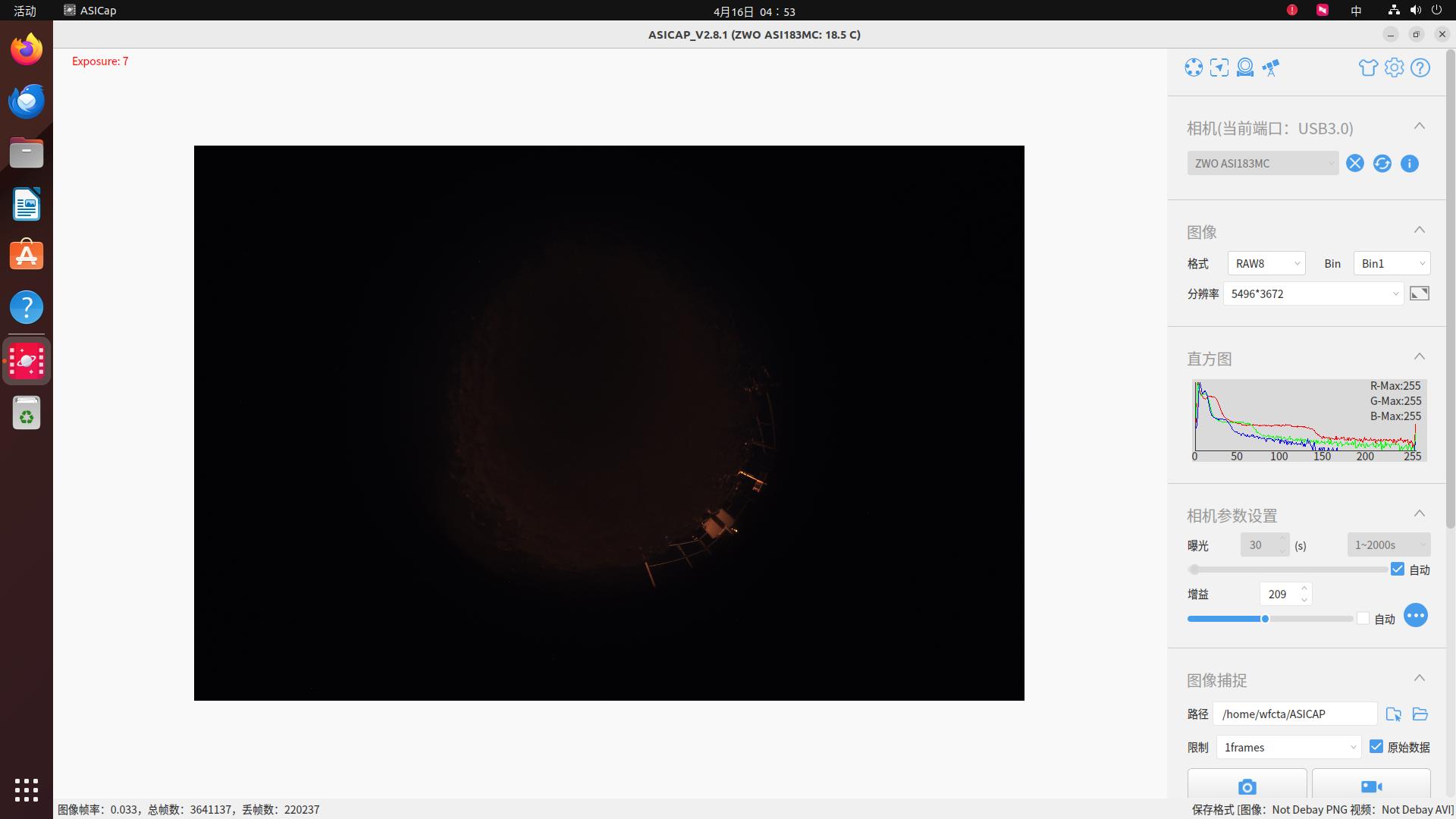Open the focus assist crosshair icon
1456x819 pixels.
pyautogui.click(x=1219, y=67)
